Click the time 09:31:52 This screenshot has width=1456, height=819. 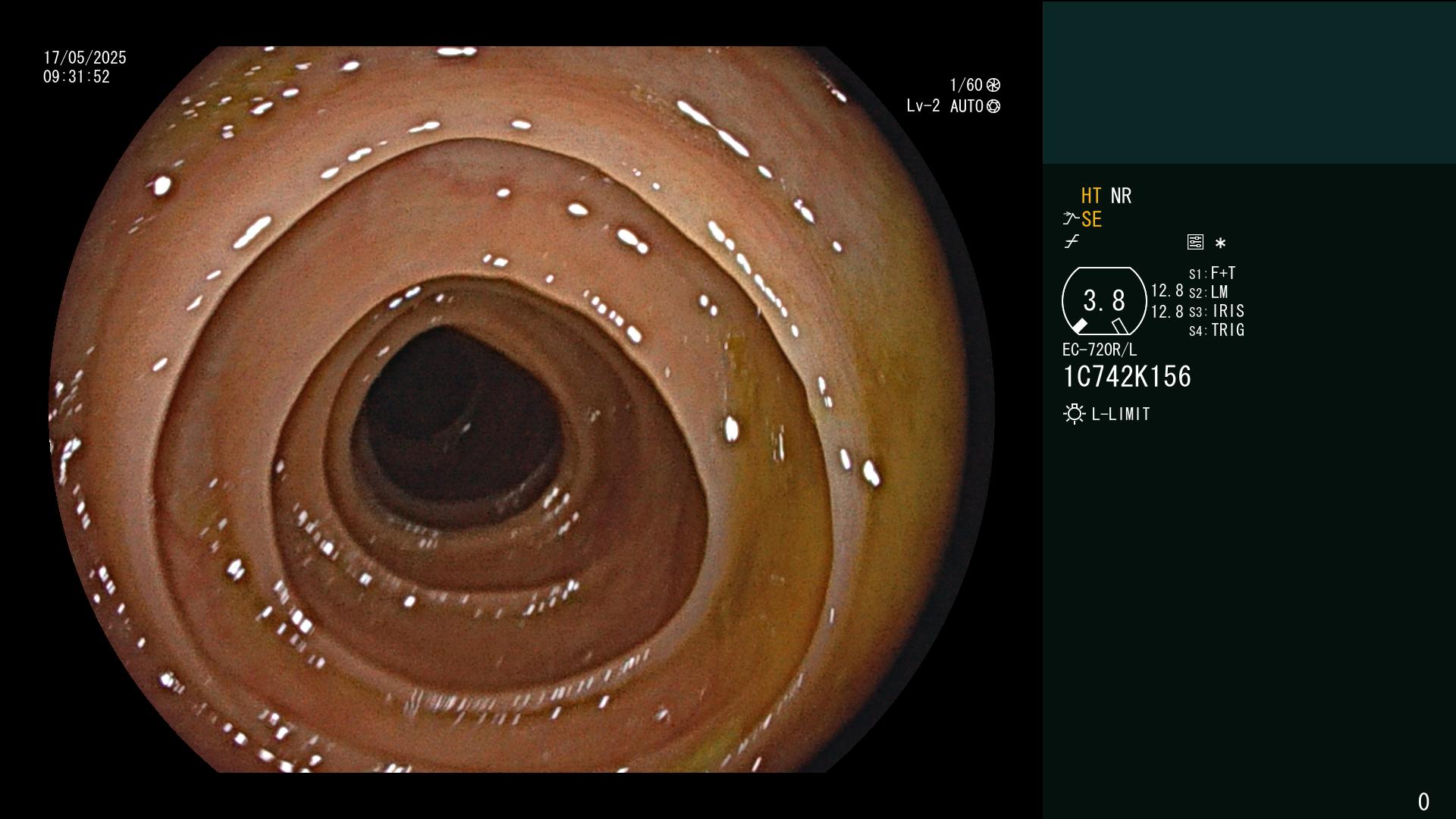coord(77,77)
